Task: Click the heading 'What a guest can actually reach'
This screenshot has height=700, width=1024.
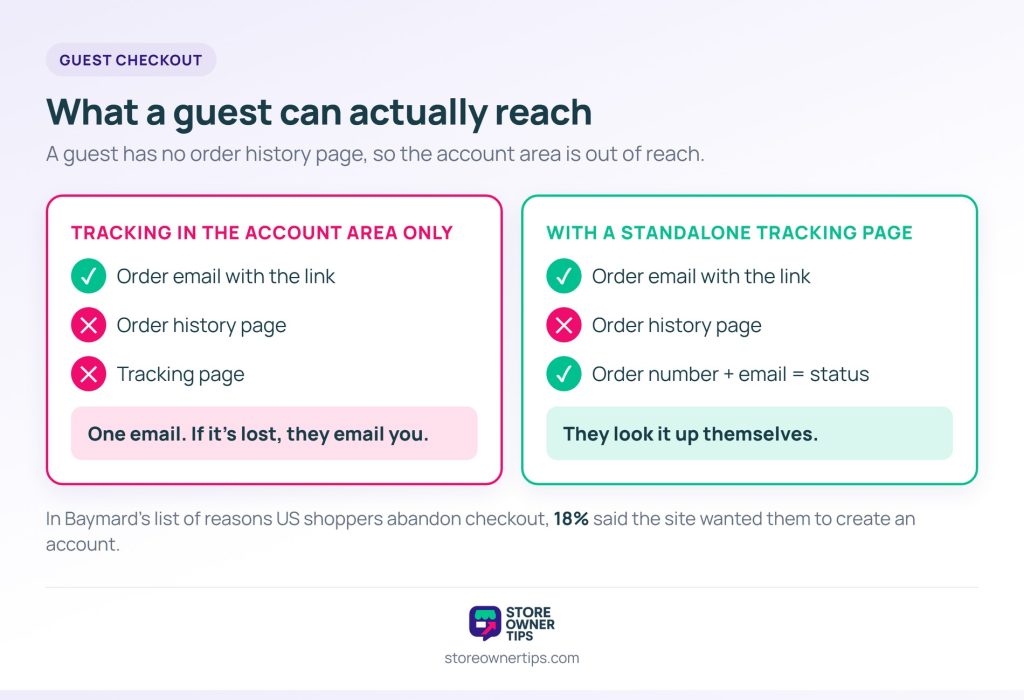Action: (319, 112)
